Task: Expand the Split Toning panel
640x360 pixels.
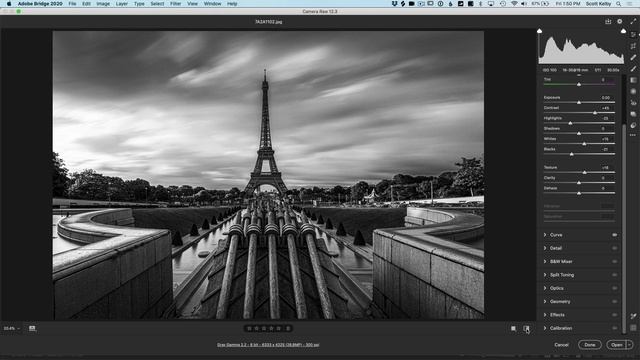Action: click(x=545, y=275)
